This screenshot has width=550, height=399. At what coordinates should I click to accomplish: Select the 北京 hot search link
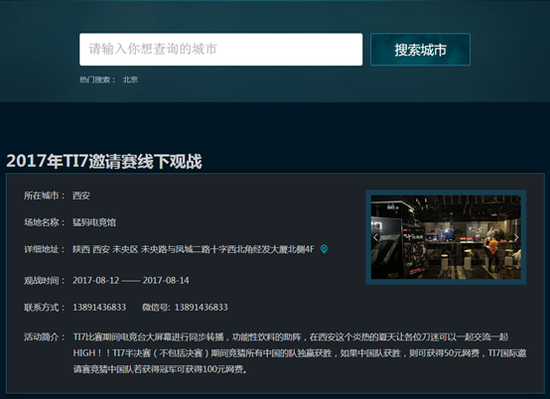130,80
